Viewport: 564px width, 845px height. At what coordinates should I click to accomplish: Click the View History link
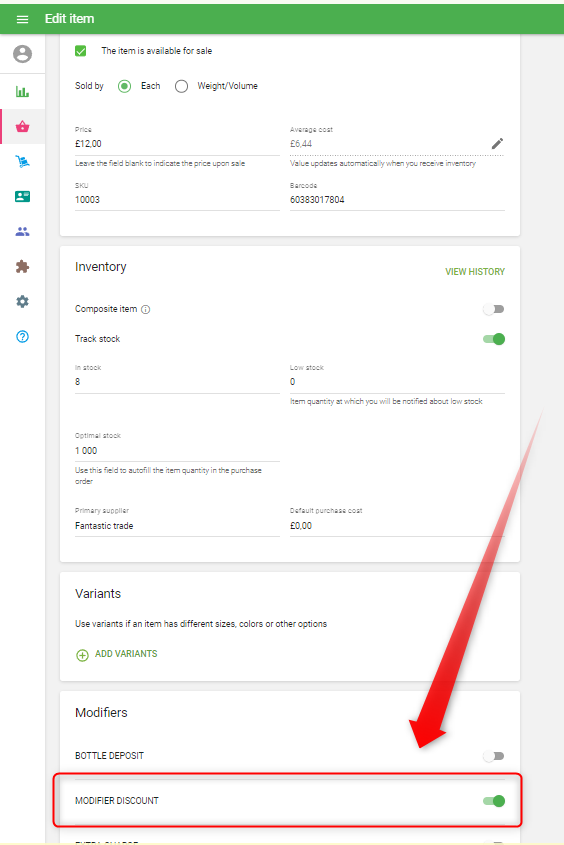(475, 272)
